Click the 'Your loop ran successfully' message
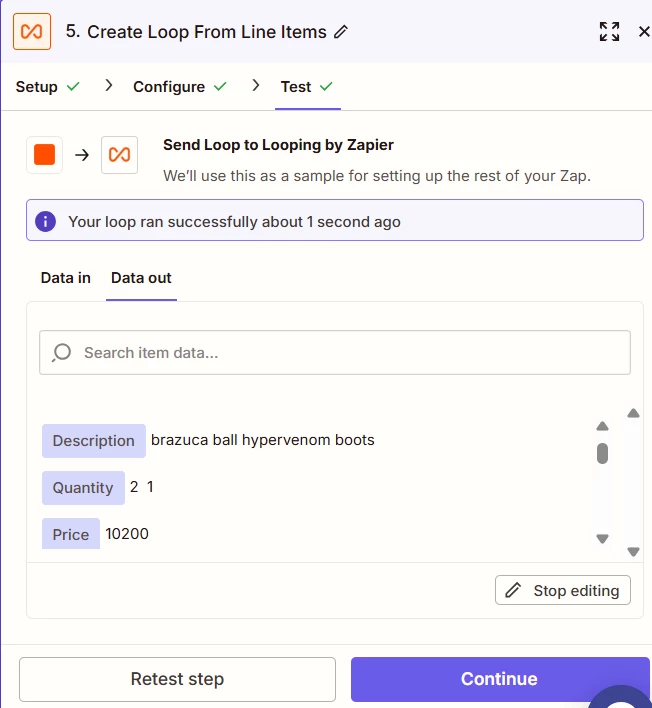The image size is (652, 708). point(234,222)
